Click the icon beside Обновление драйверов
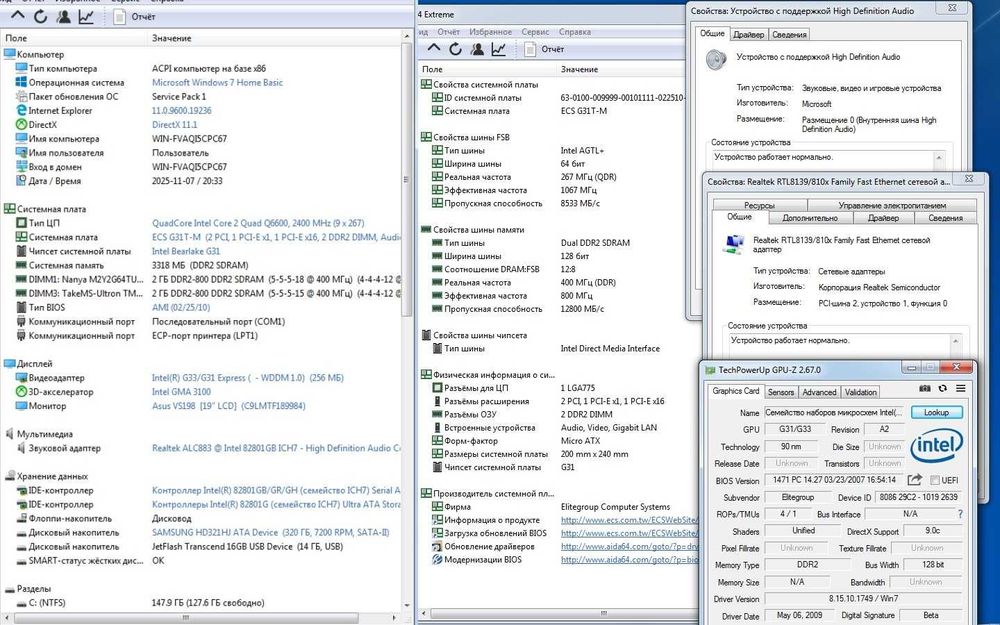Viewport: 1000px width, 625px height. pyautogui.click(x=437, y=546)
